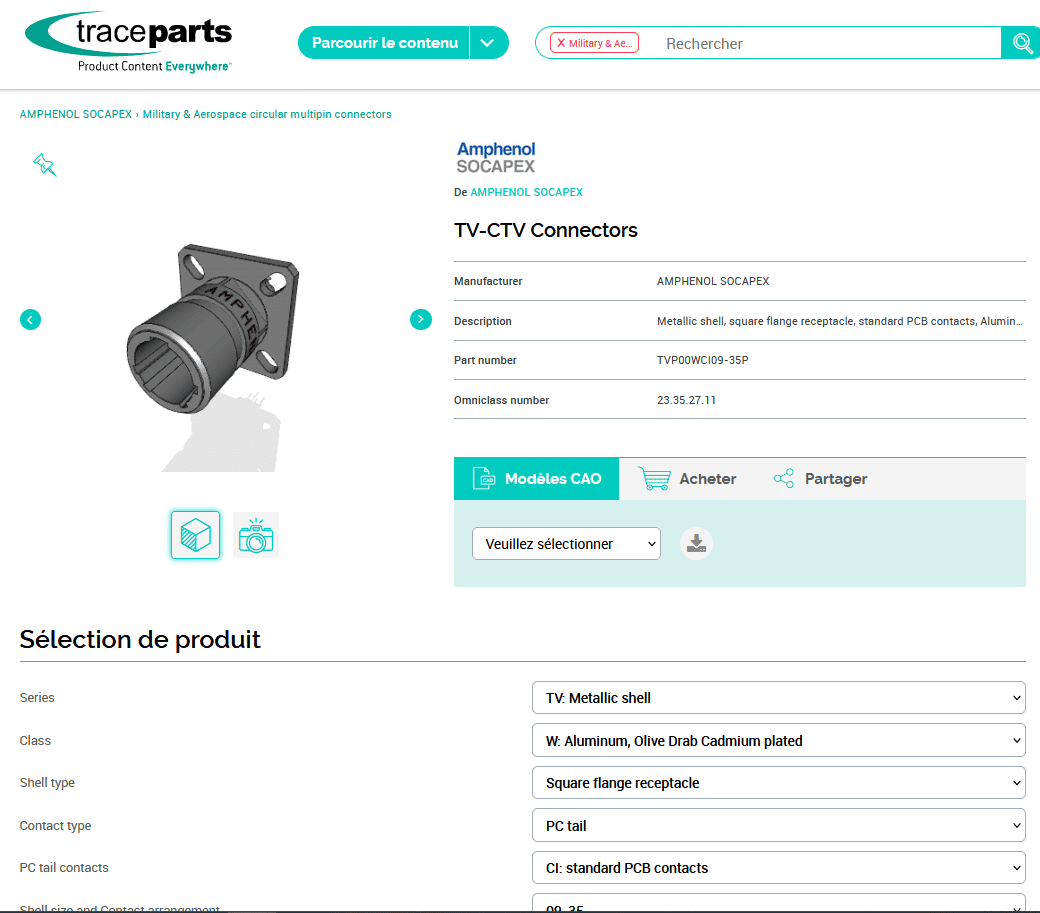
Task: Click the pin icon above the 3D model
Action: click(x=44, y=165)
